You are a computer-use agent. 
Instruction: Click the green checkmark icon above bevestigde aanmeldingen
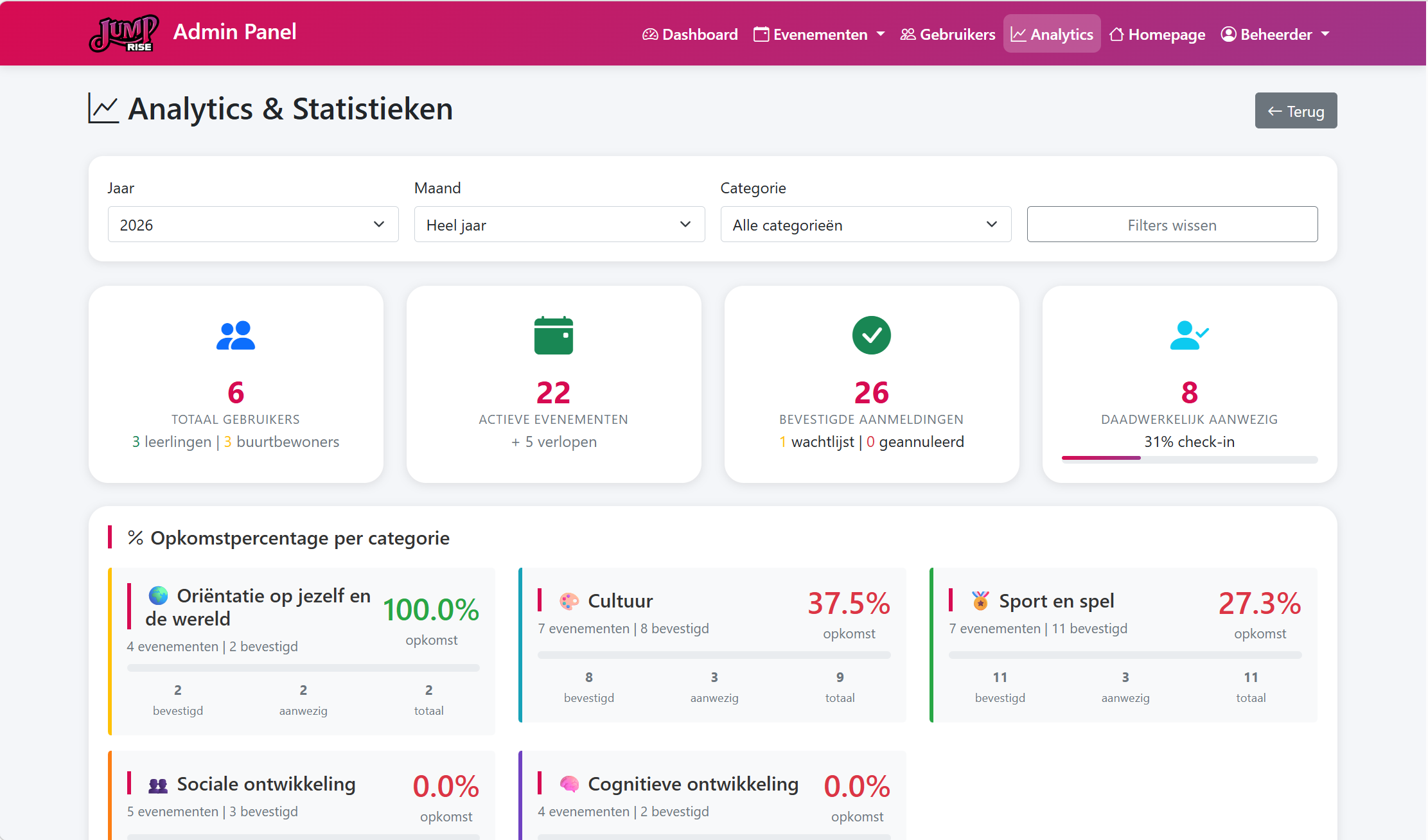coord(871,335)
